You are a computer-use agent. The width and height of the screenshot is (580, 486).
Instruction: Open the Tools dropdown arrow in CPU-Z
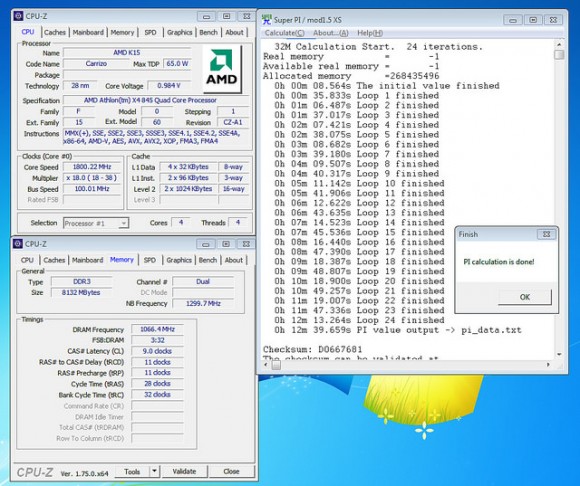[154, 471]
